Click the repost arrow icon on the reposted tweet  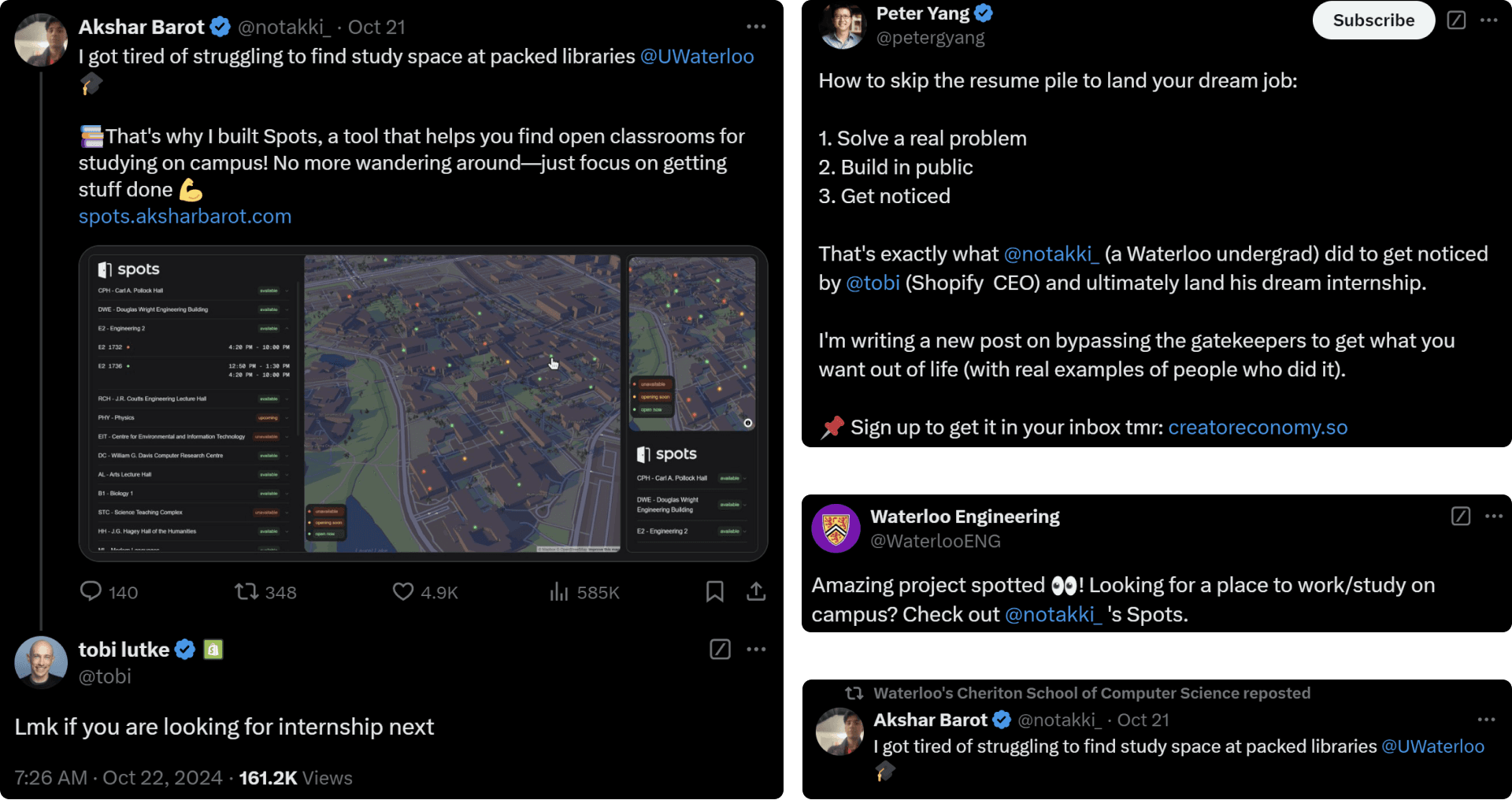coord(853,693)
